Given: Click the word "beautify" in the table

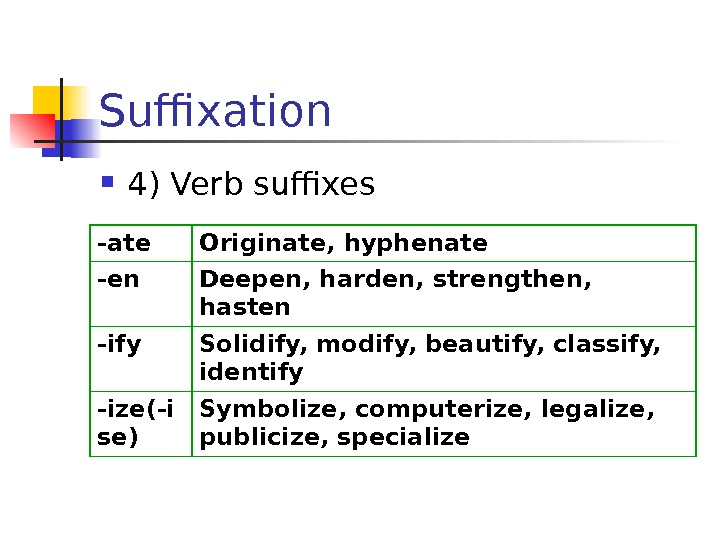Looking at the screenshot, I should (487, 346).
